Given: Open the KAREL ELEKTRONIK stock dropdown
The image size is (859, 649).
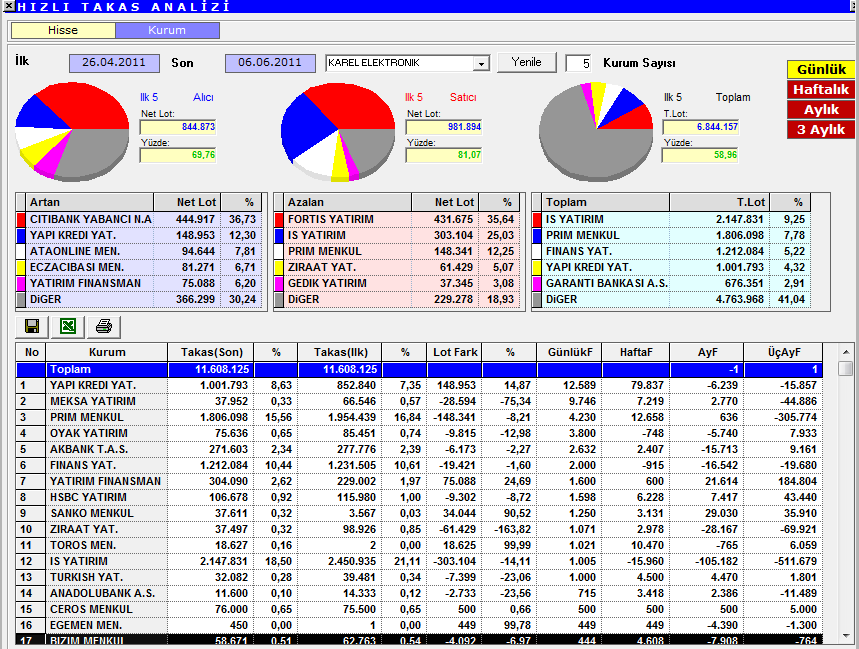Looking at the screenshot, I should (480, 64).
